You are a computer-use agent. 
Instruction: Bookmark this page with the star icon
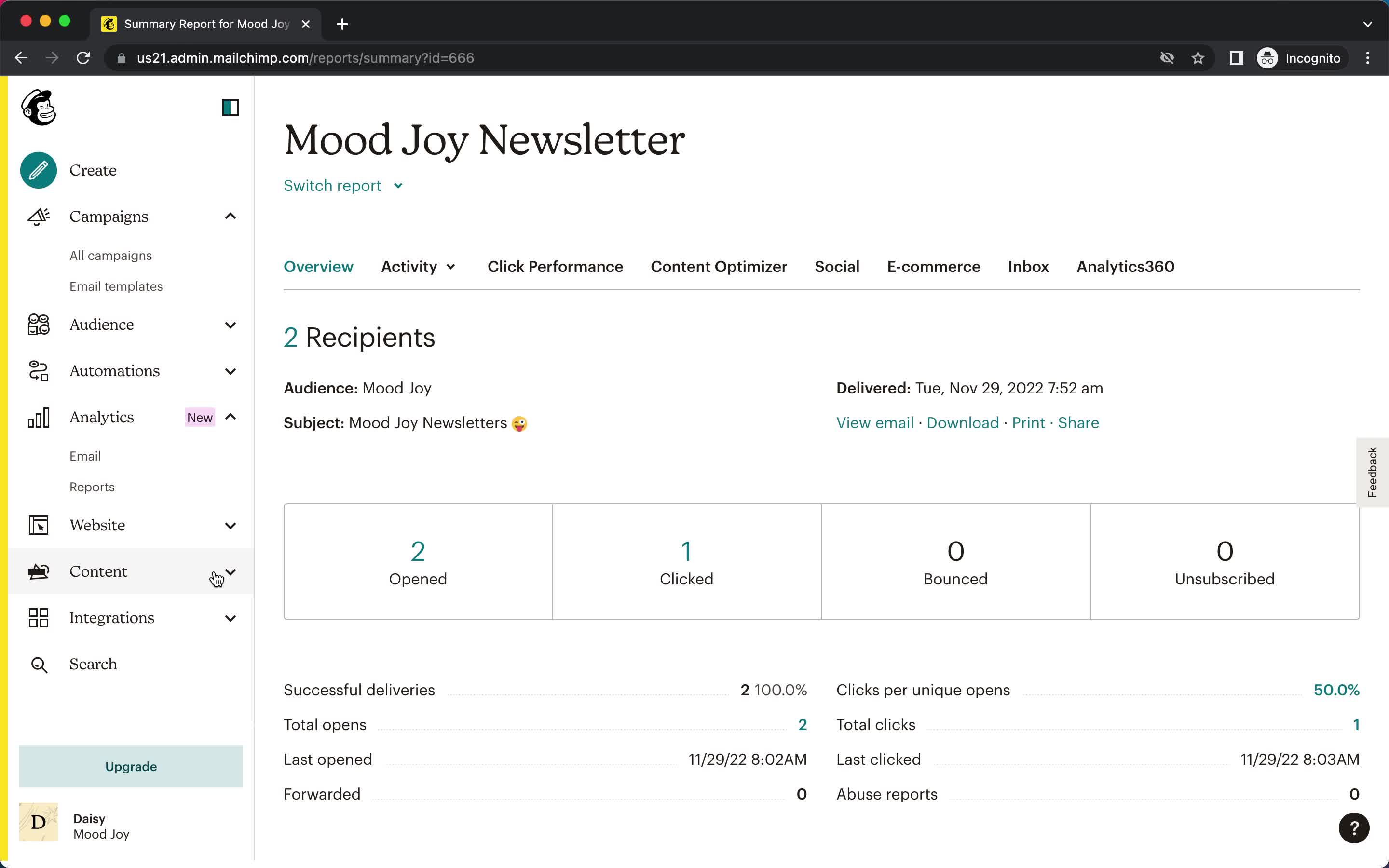coord(1198,58)
